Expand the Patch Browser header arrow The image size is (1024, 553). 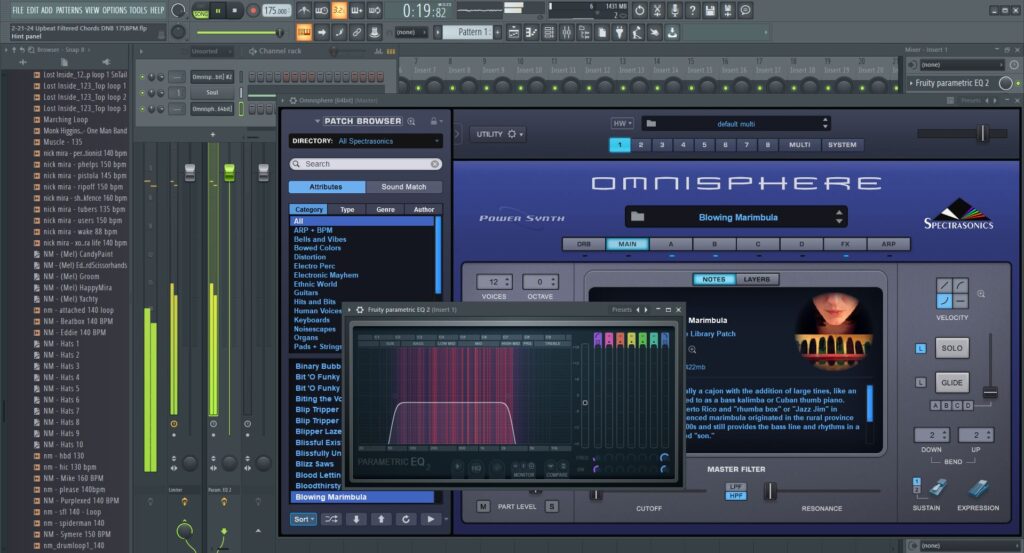tap(317, 121)
